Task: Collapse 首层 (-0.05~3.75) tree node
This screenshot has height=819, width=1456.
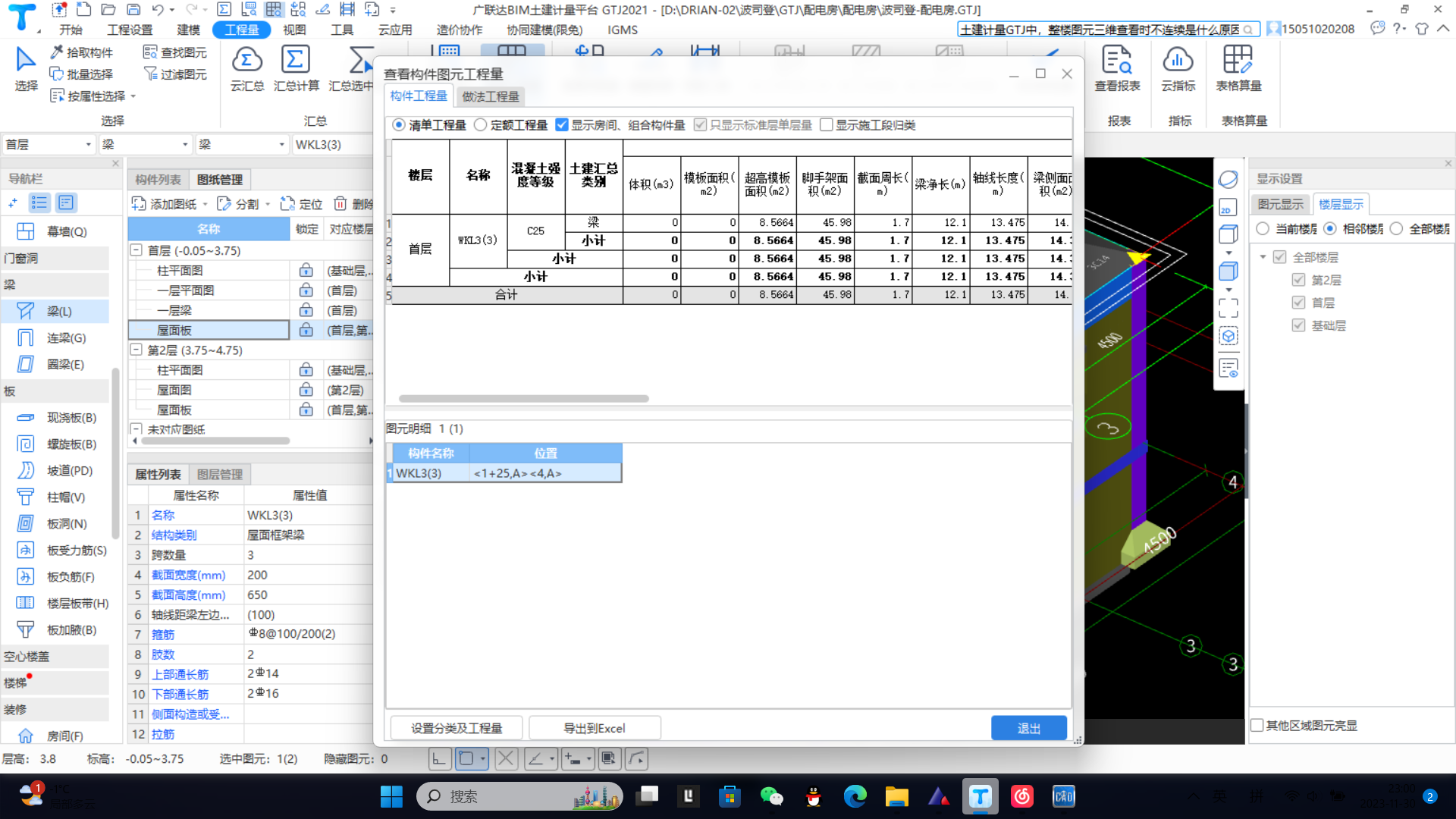Action: point(136,249)
